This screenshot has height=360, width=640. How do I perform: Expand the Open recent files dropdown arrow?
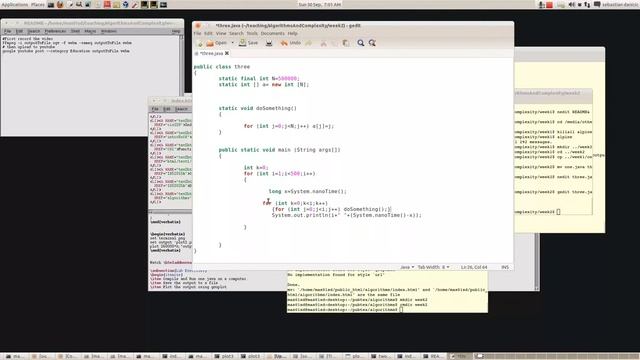(x=233, y=43)
